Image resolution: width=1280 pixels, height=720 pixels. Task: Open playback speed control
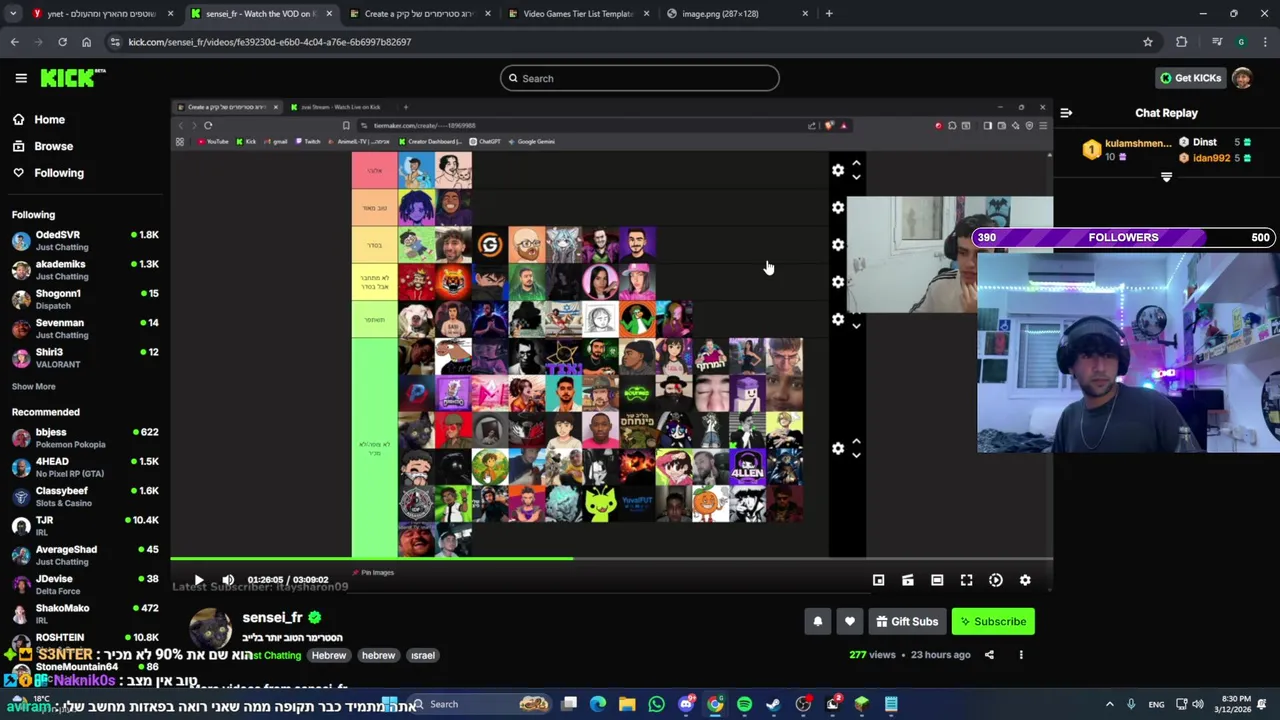pos(996,580)
